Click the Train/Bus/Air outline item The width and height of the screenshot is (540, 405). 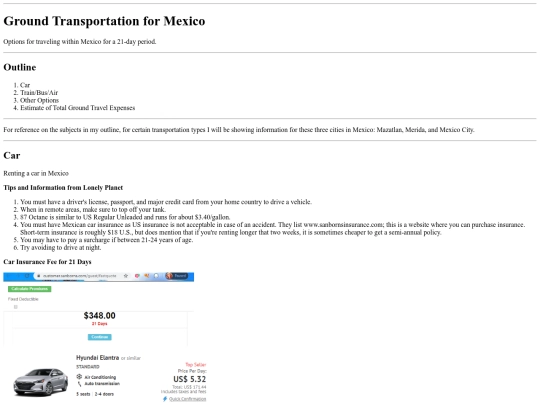coord(39,92)
